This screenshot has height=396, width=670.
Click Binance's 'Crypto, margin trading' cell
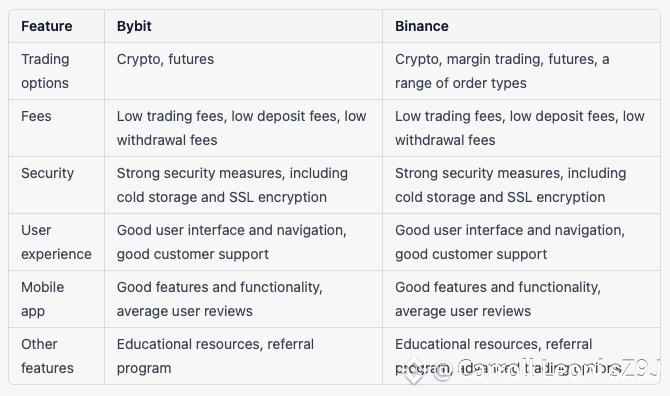(502, 71)
